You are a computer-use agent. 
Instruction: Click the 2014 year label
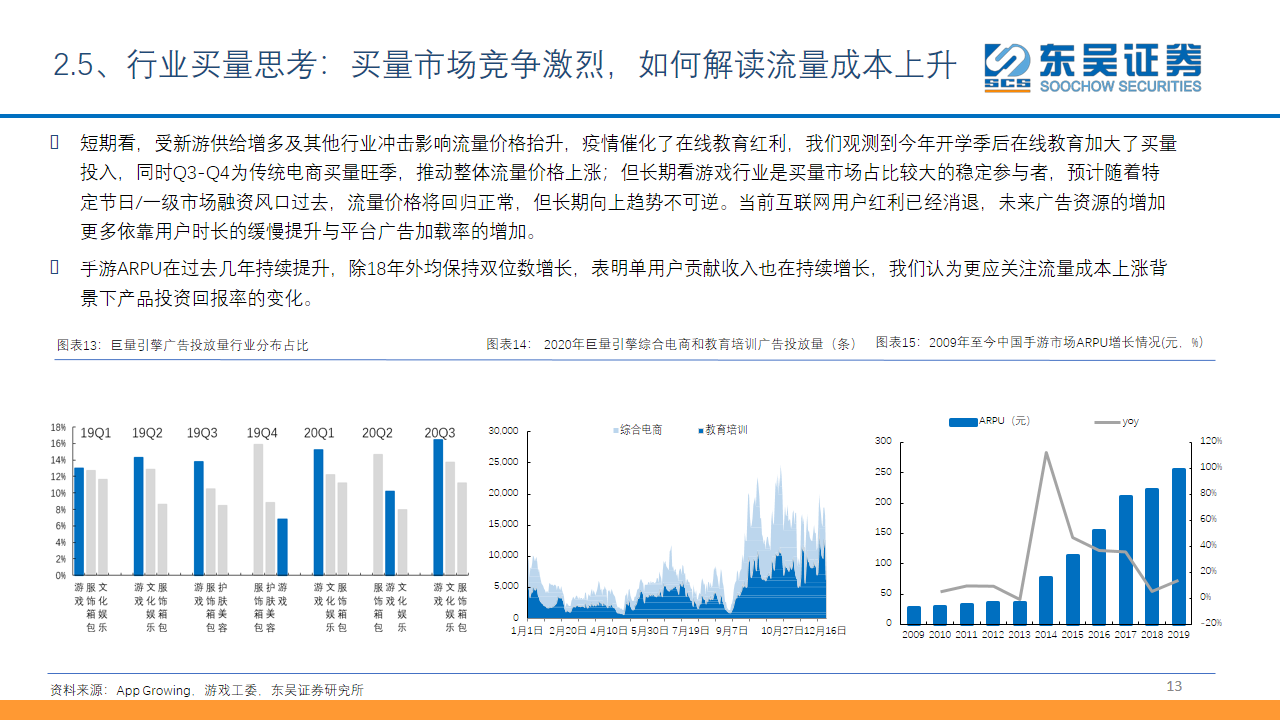point(1046,634)
